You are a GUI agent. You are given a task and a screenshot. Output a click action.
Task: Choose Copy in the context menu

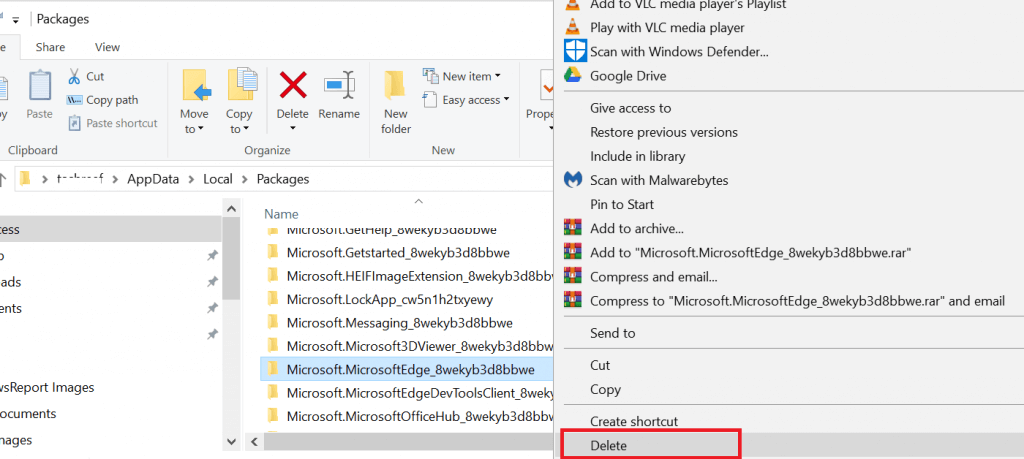(605, 389)
